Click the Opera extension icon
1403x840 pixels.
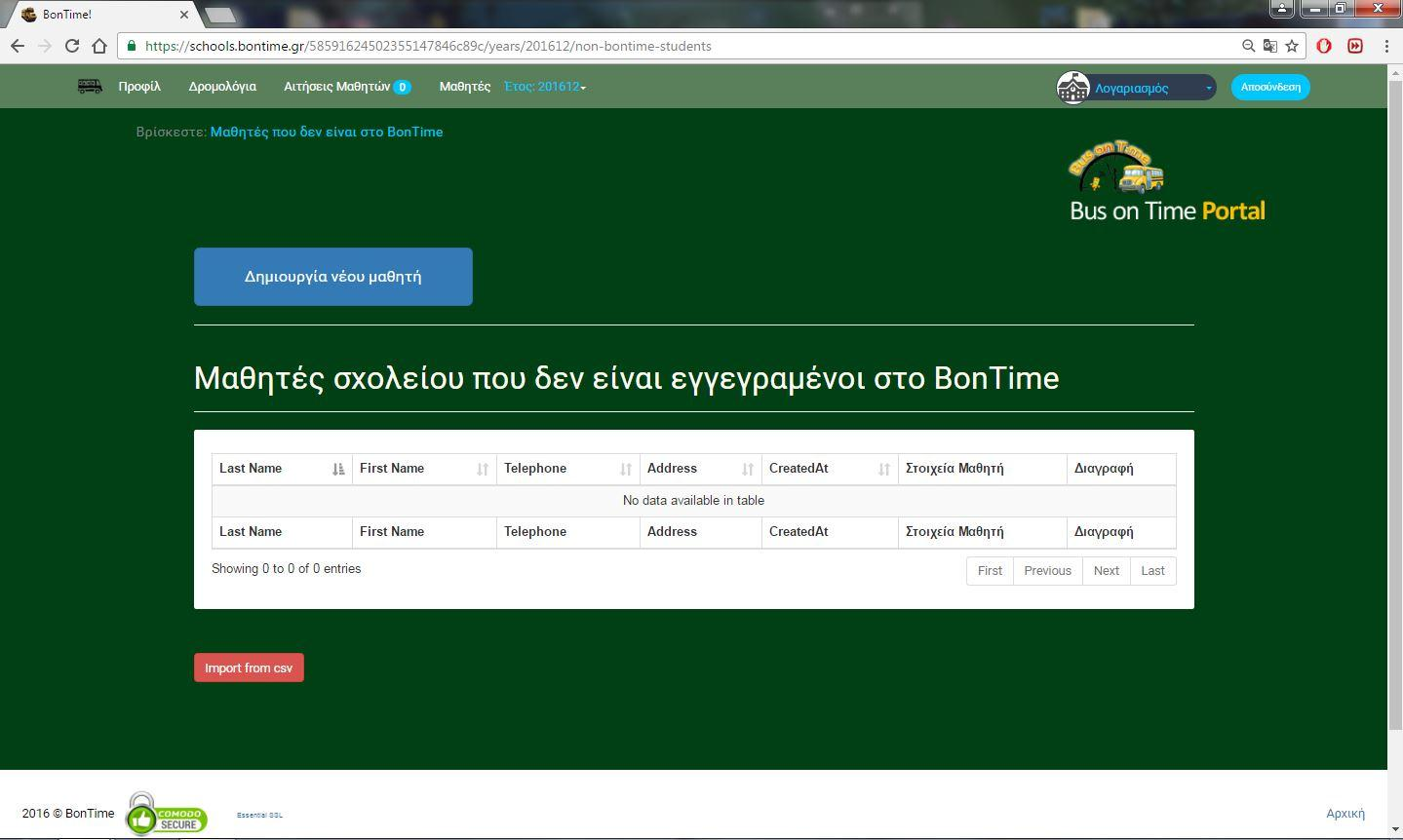point(1324,46)
